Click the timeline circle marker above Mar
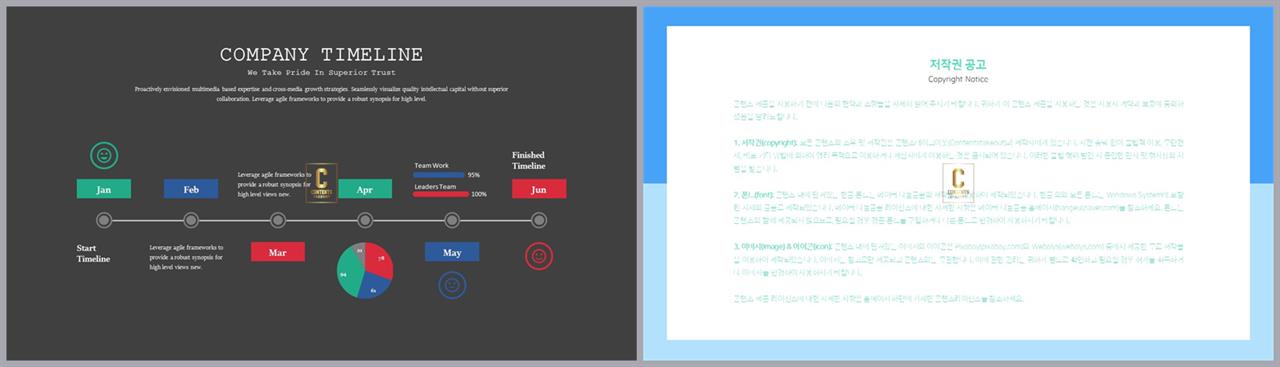The width and height of the screenshot is (1280, 367). pyautogui.click(x=278, y=220)
